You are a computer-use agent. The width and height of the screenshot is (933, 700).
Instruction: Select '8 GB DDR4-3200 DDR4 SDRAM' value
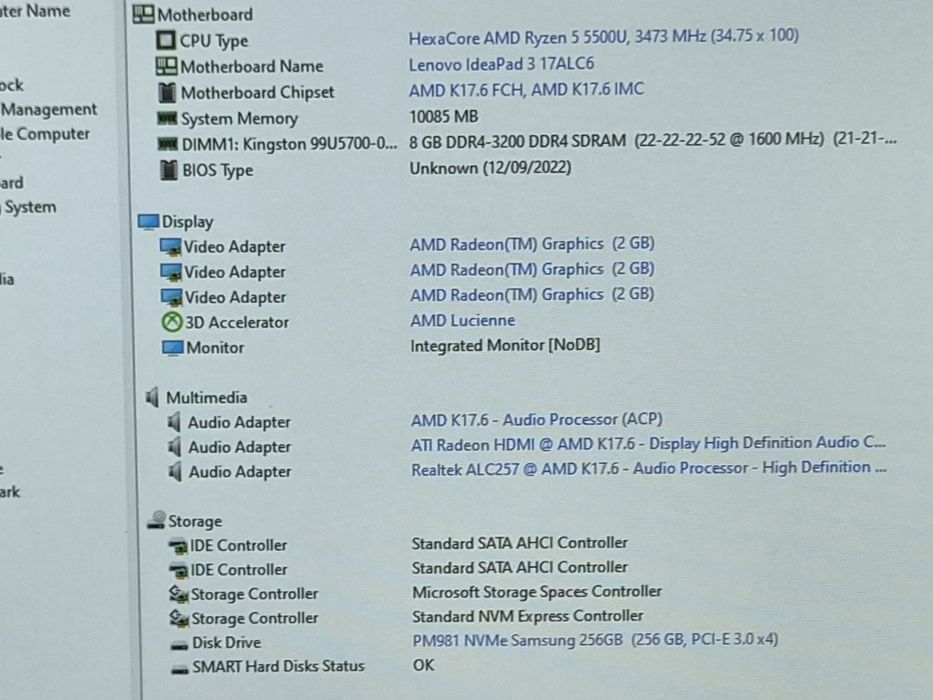pyautogui.click(x=517, y=142)
